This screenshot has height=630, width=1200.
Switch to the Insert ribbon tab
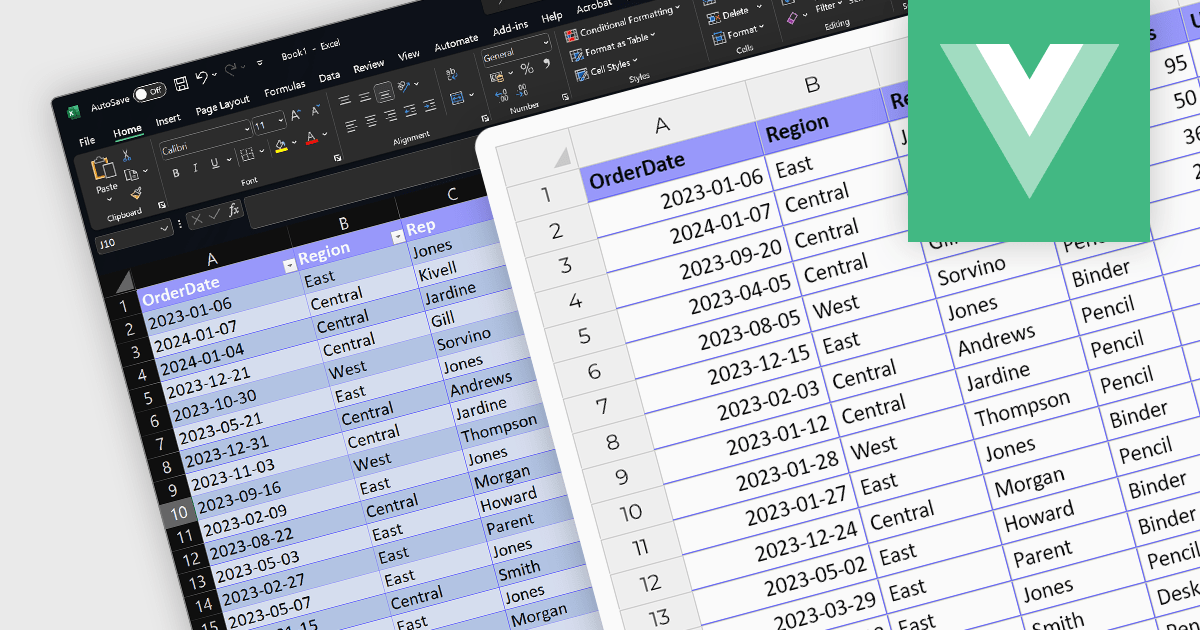click(x=168, y=120)
